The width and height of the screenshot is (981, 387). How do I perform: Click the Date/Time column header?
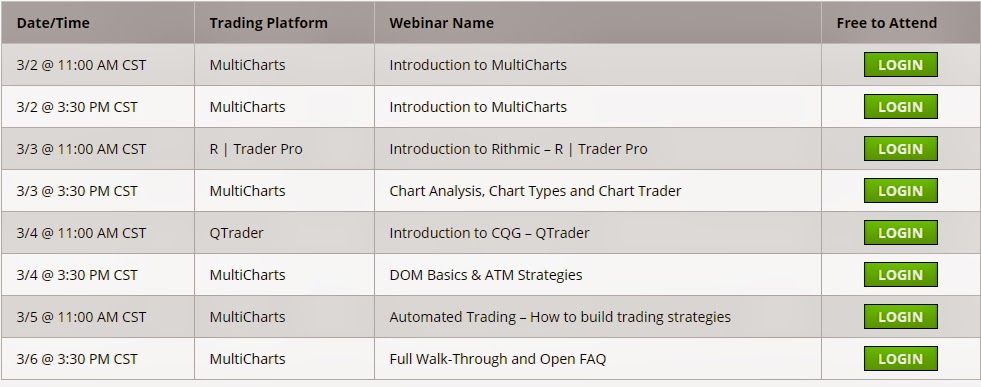(x=53, y=23)
